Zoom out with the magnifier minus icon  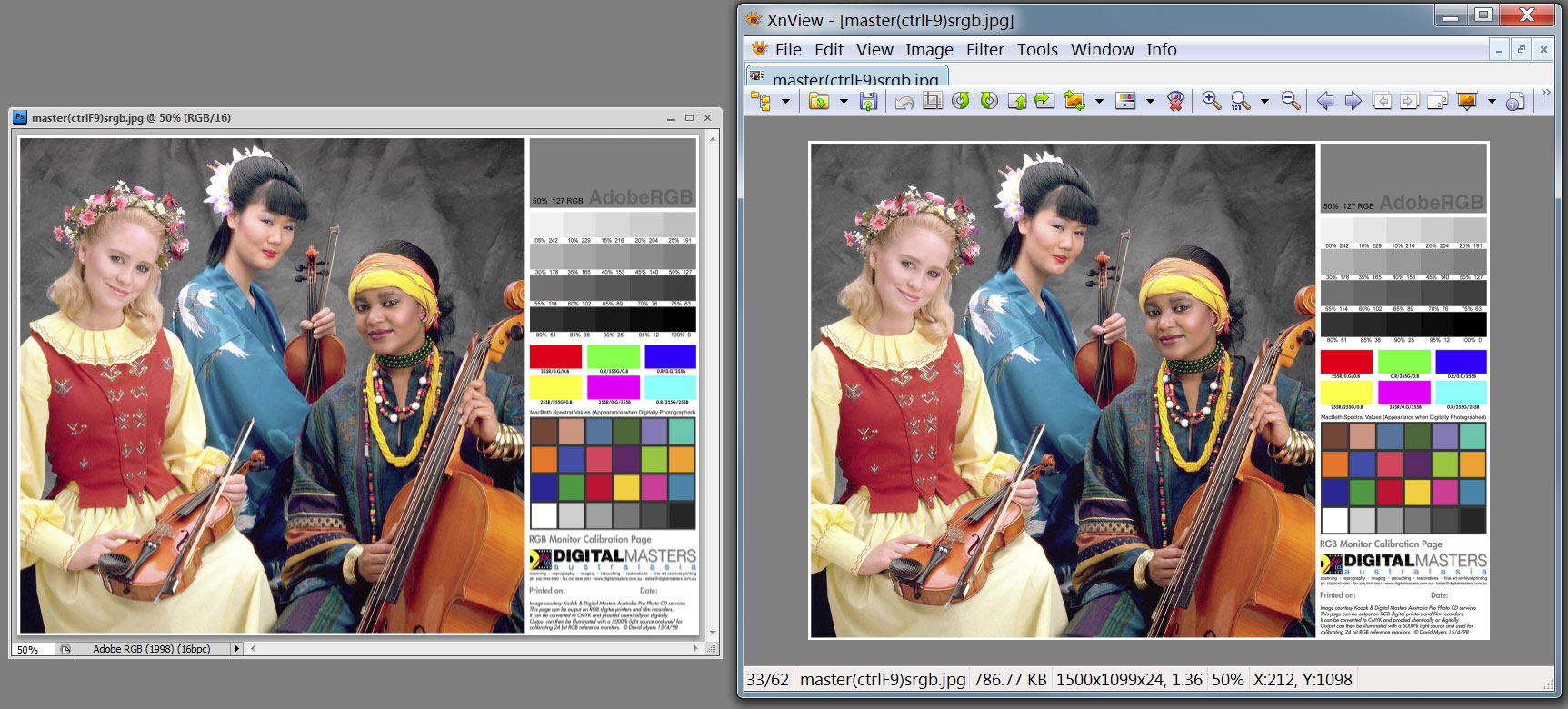tap(1291, 101)
